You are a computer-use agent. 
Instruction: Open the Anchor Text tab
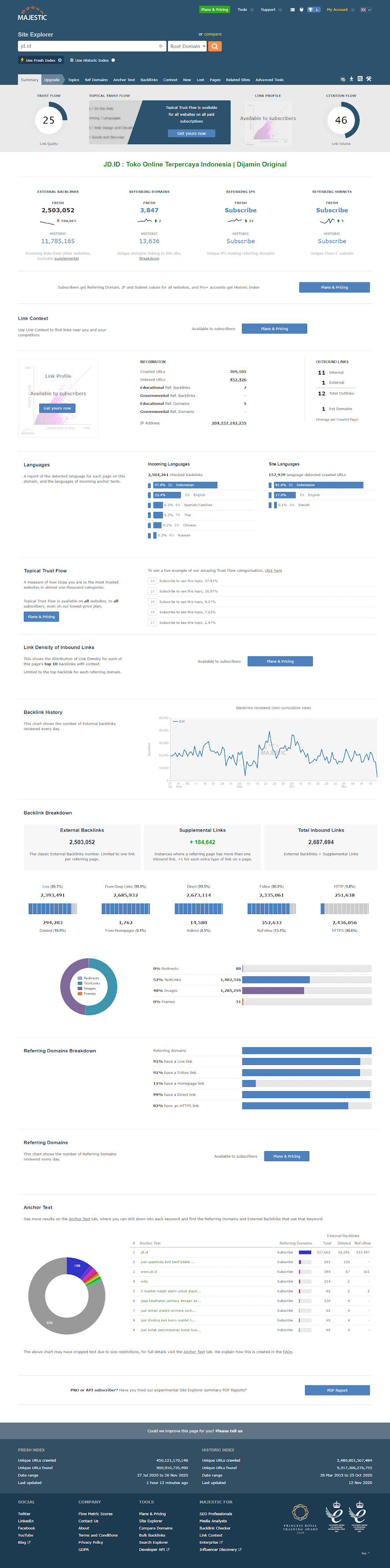[x=124, y=80]
